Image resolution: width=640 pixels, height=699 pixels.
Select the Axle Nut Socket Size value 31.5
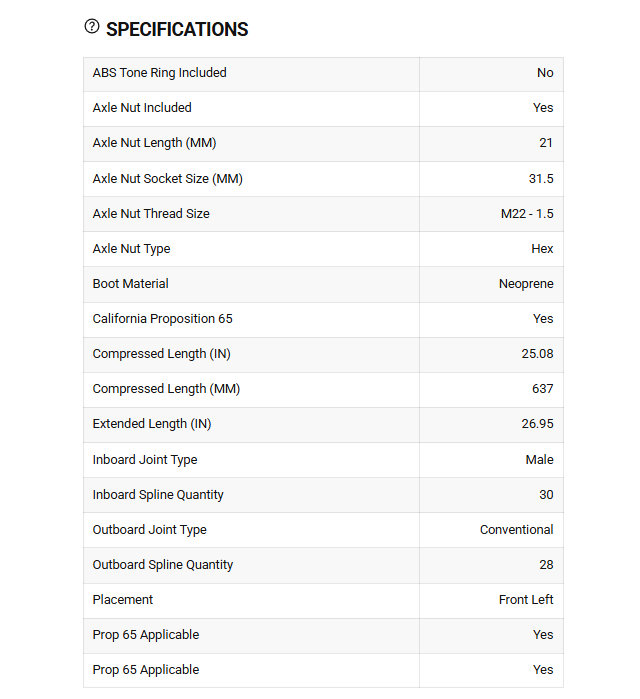pyautogui.click(x=541, y=179)
